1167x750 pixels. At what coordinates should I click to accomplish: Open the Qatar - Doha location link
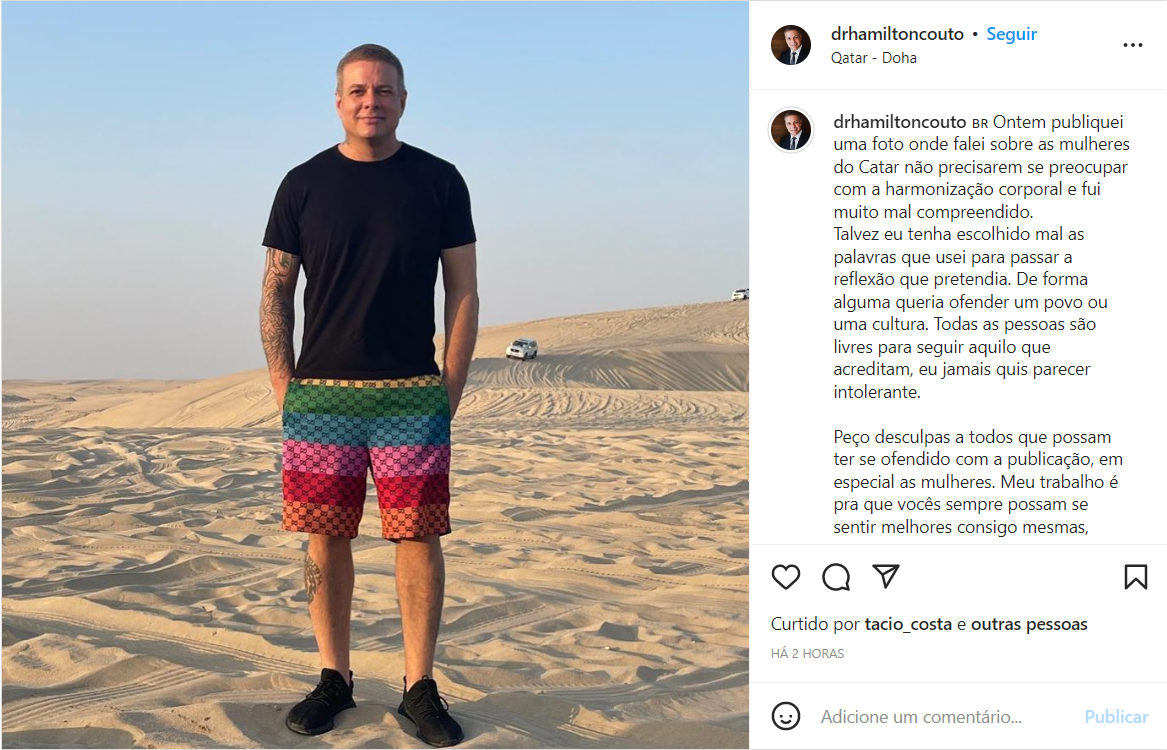click(874, 58)
